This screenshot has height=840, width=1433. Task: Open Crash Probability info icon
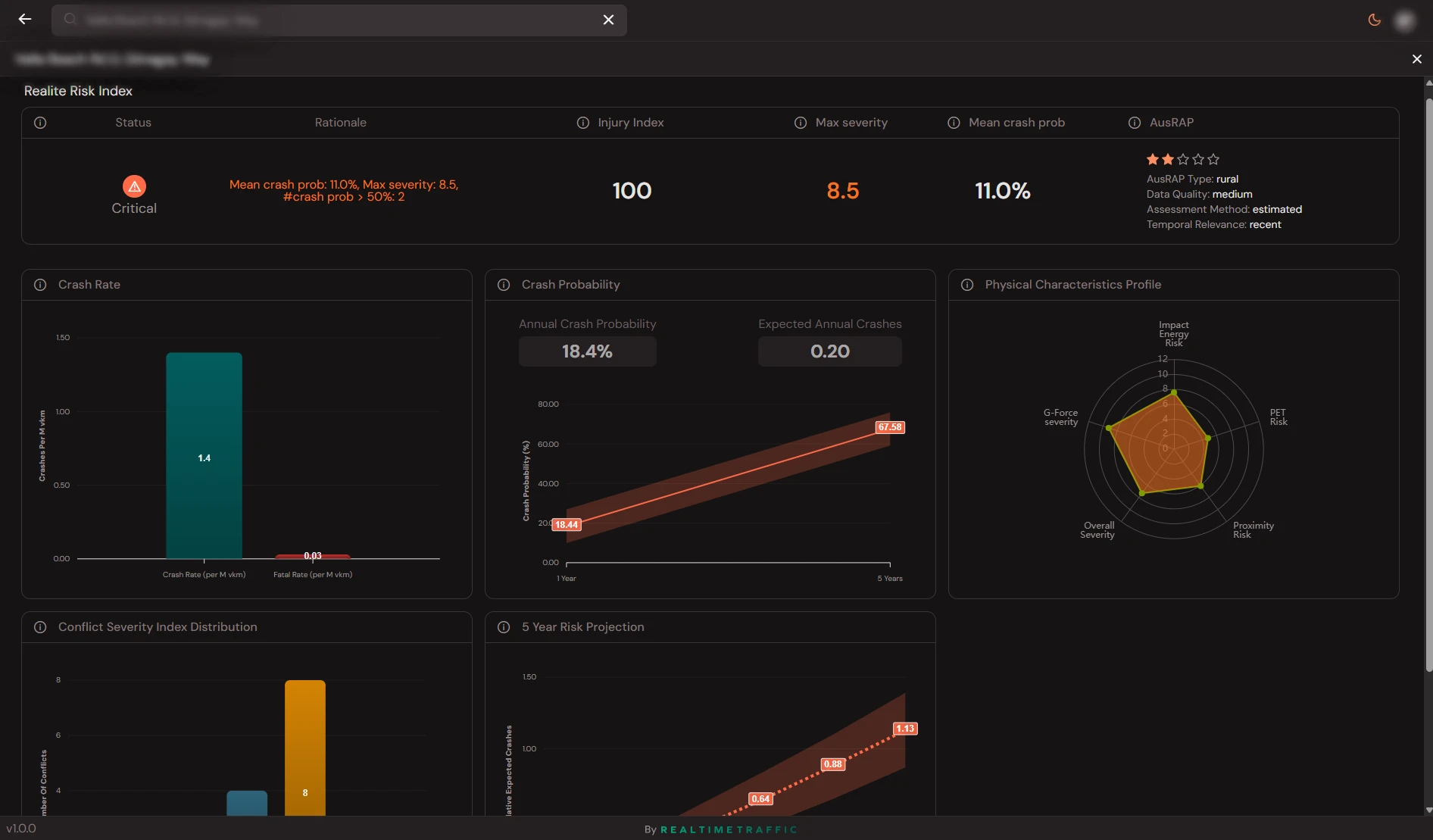click(x=504, y=285)
